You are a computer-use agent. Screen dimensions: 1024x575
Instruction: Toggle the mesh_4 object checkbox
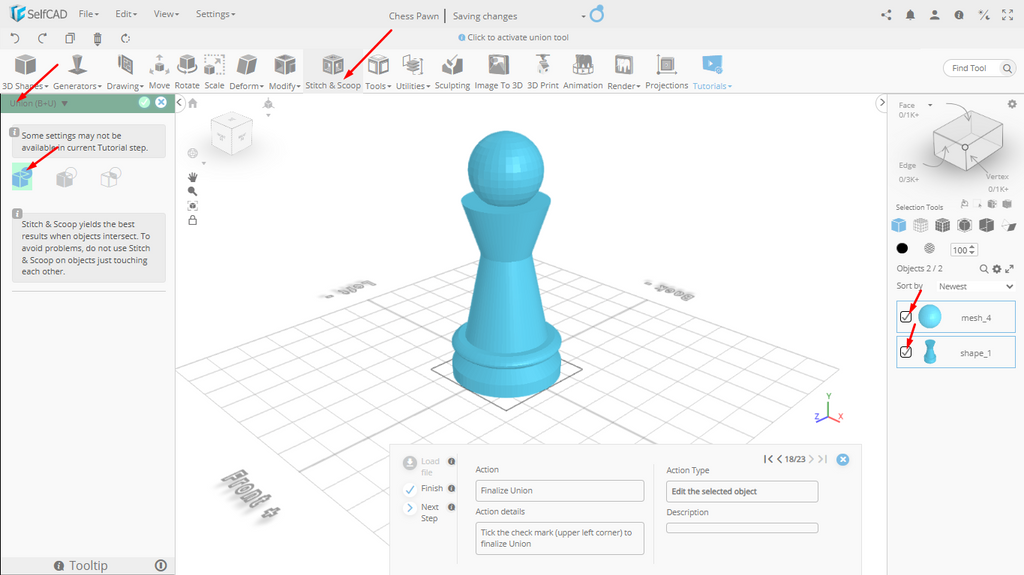coord(906,317)
